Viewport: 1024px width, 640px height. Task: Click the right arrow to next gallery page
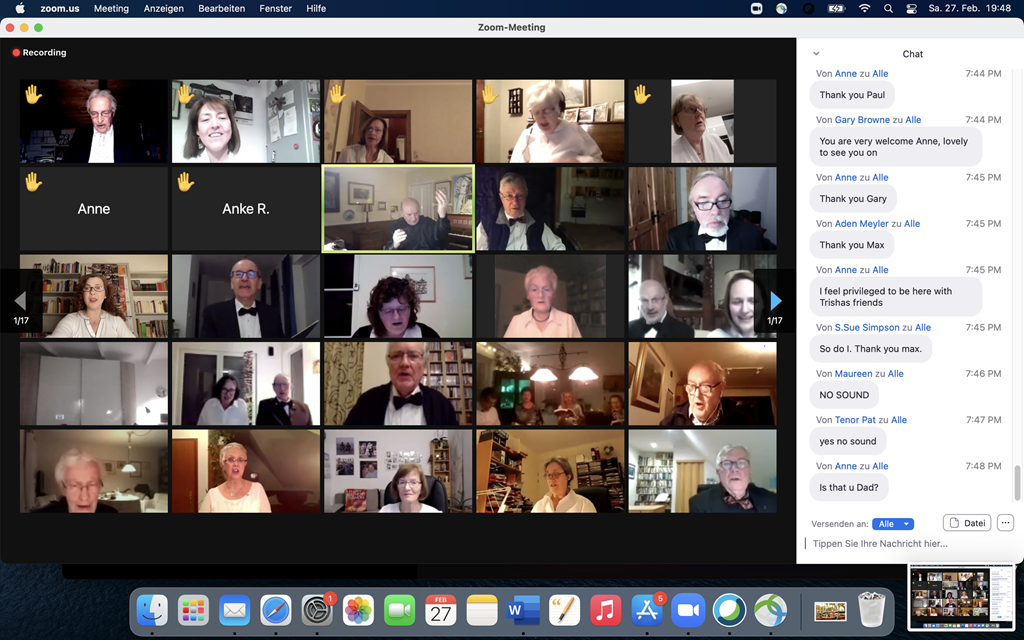pos(775,301)
